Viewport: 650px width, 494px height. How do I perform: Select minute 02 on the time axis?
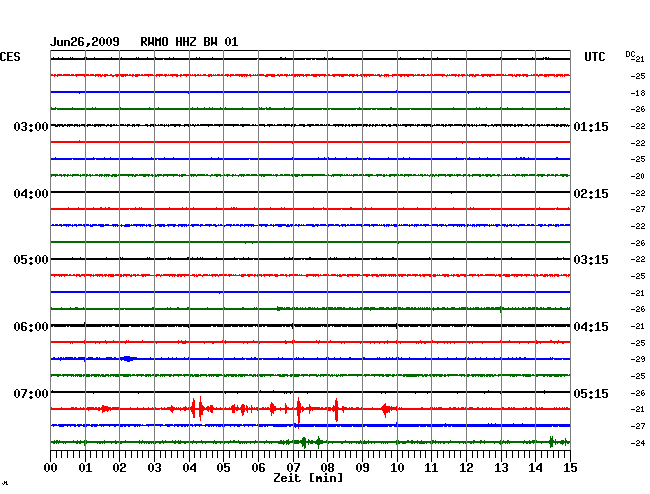[119, 467]
